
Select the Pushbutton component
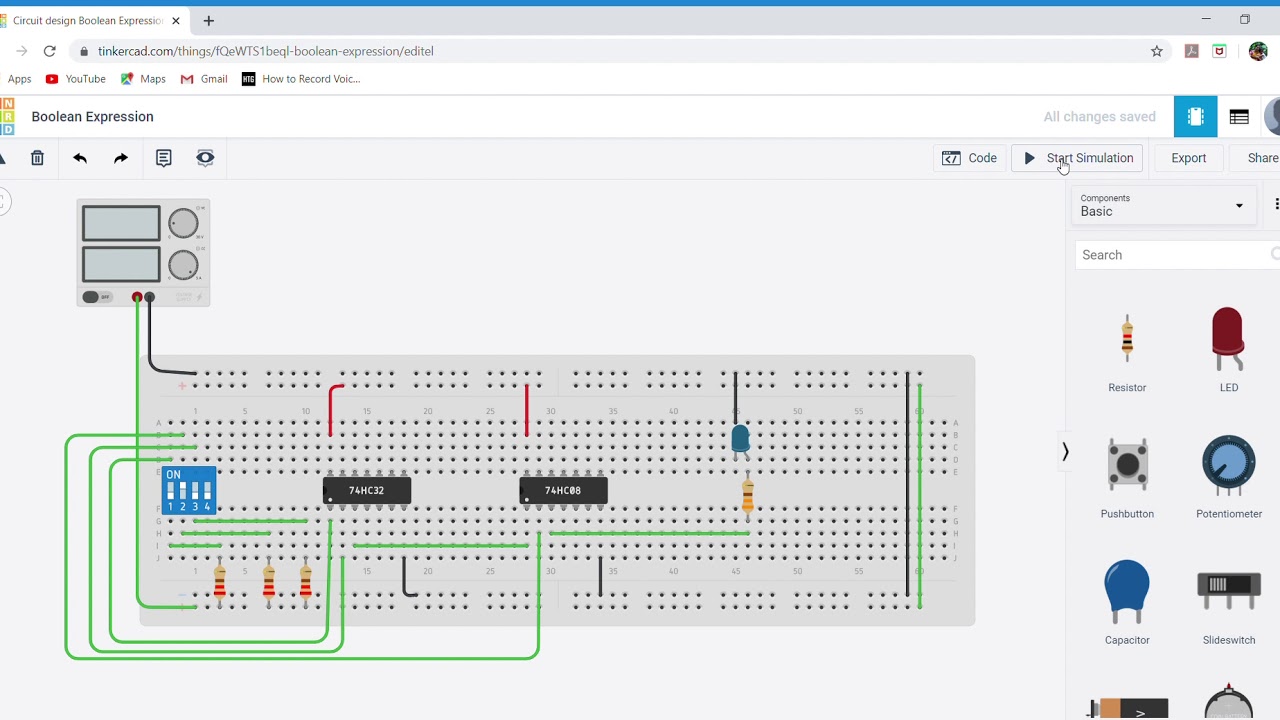coord(1127,474)
